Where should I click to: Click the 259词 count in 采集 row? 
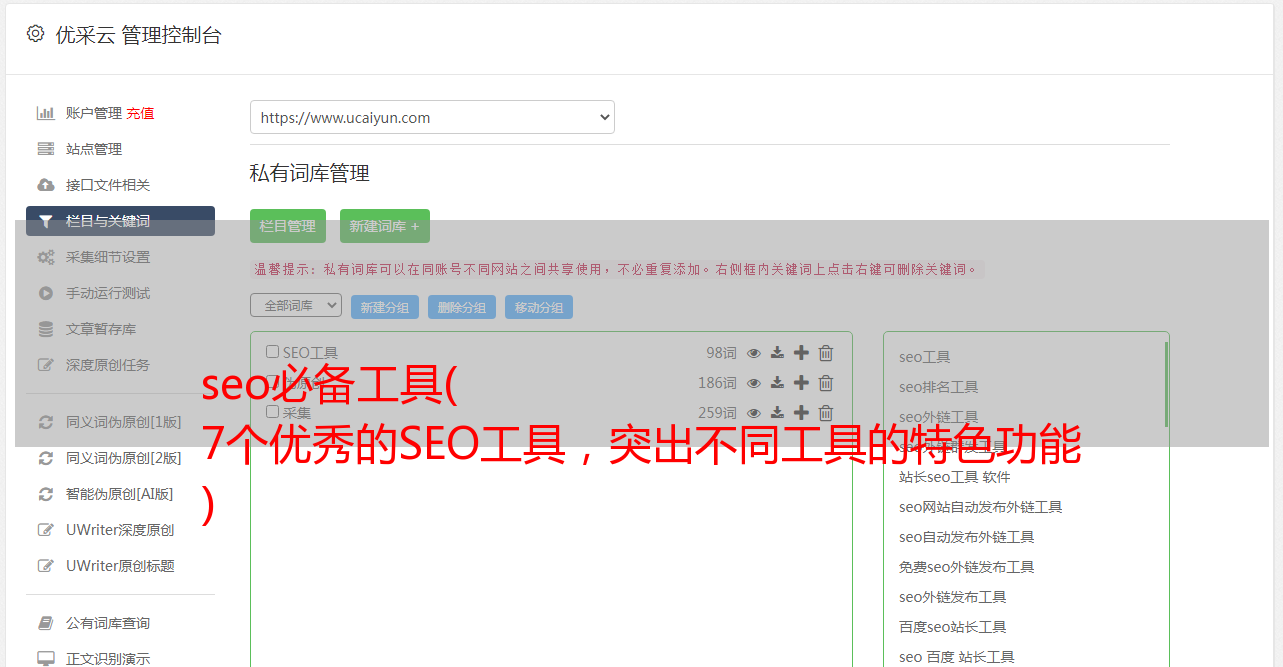tap(717, 413)
